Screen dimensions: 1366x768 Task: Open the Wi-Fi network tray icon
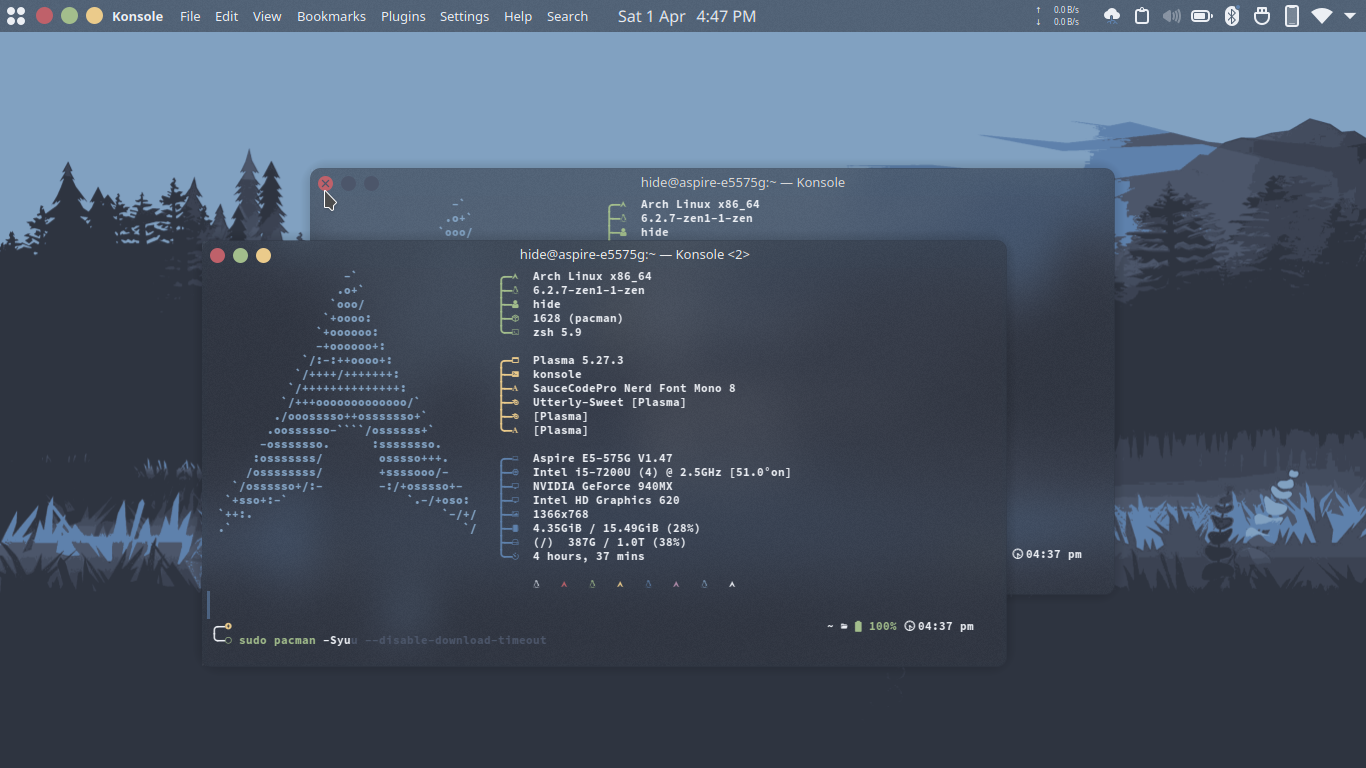tap(1322, 16)
